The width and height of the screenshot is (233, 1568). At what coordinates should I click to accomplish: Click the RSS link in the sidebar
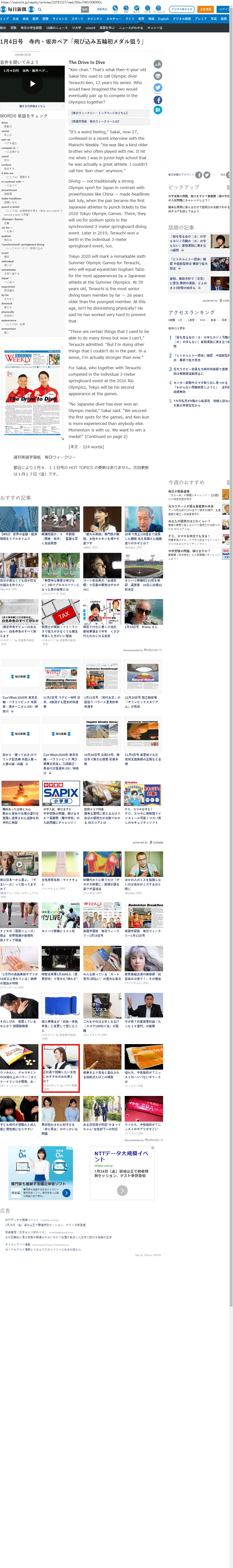point(223,175)
